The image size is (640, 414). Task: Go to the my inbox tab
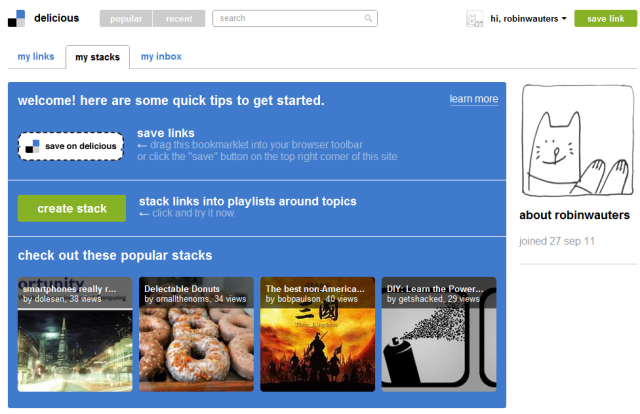click(161, 57)
